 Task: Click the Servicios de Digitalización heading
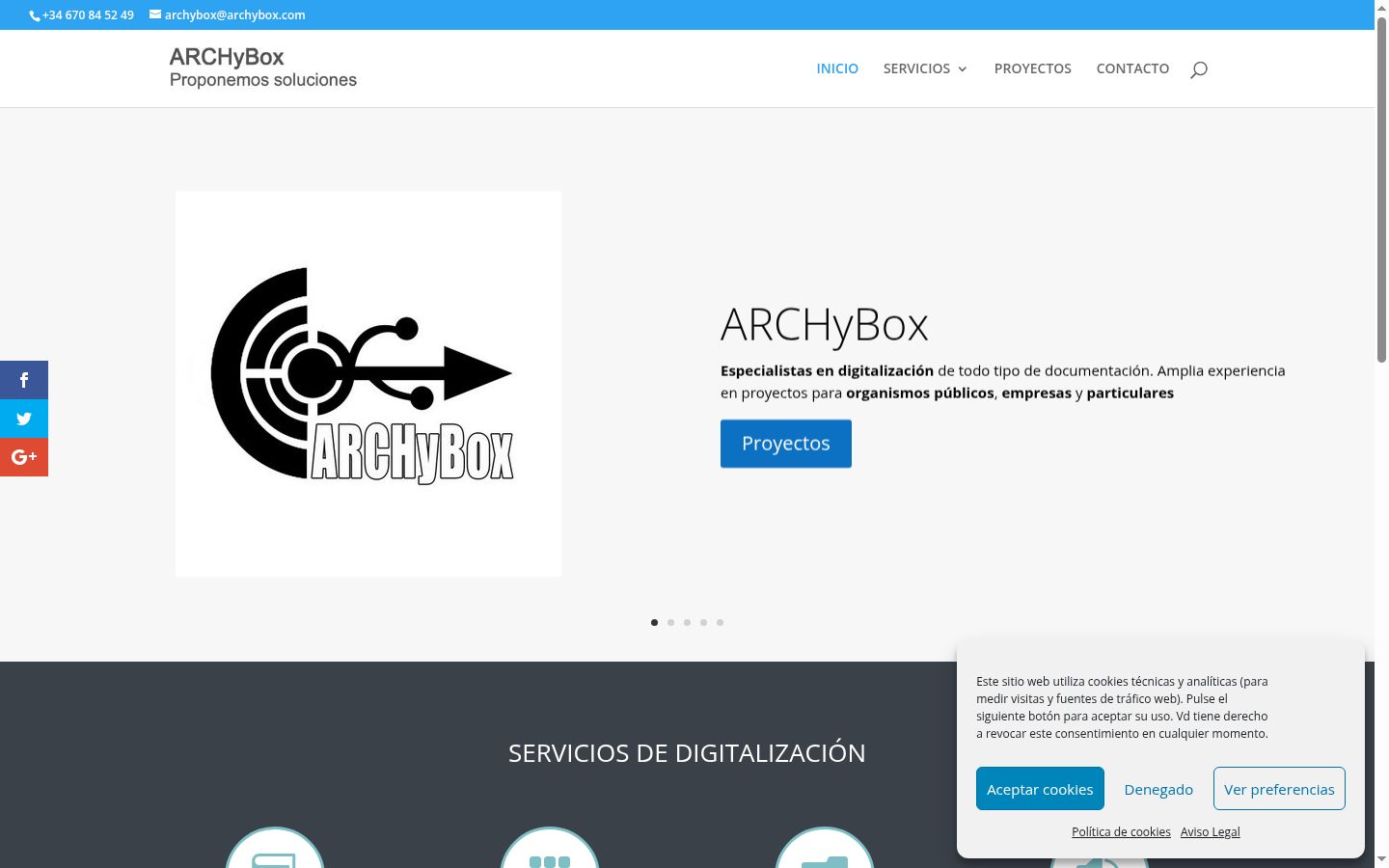click(687, 753)
